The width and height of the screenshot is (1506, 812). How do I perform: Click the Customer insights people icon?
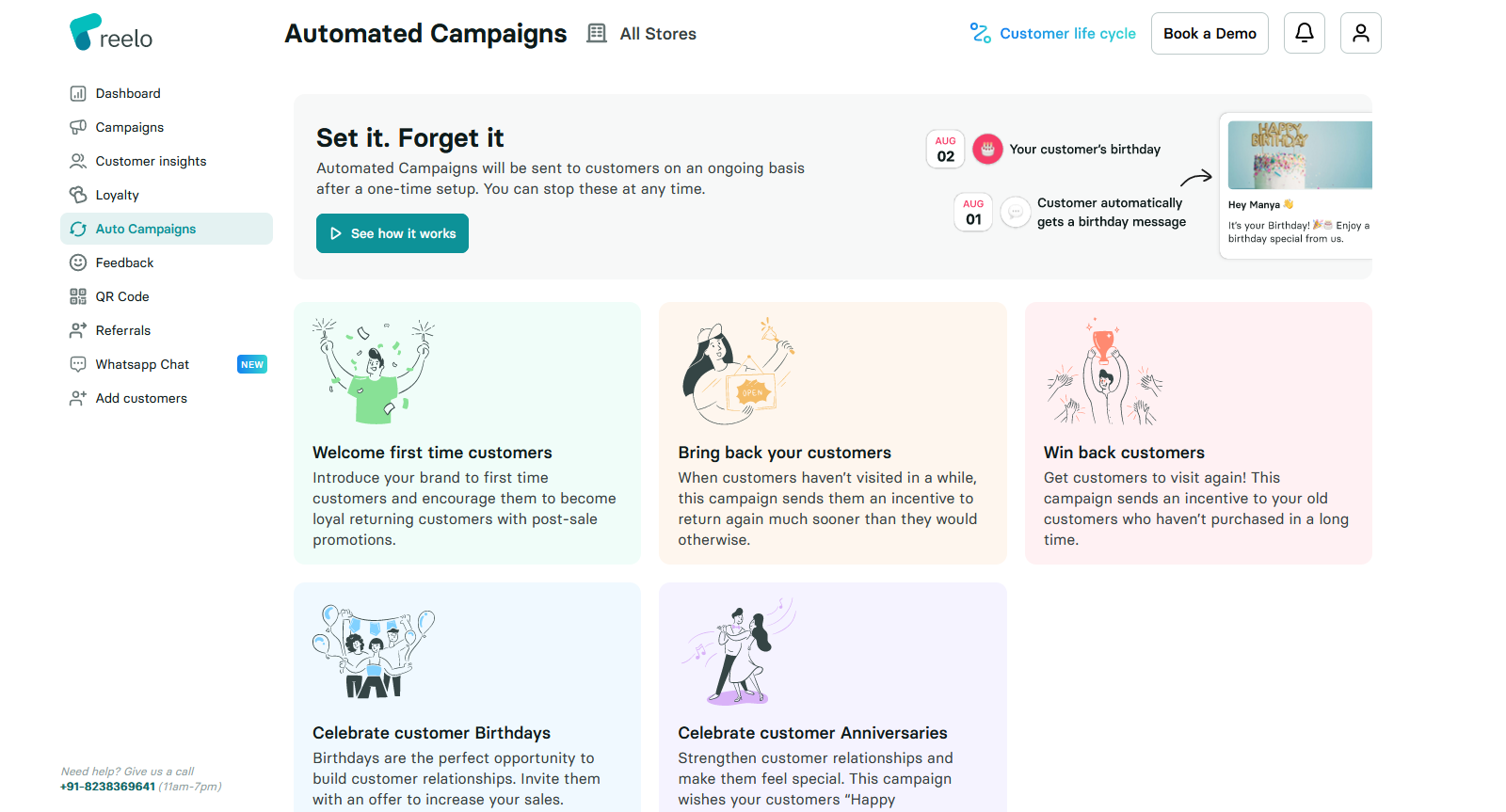pos(78,161)
